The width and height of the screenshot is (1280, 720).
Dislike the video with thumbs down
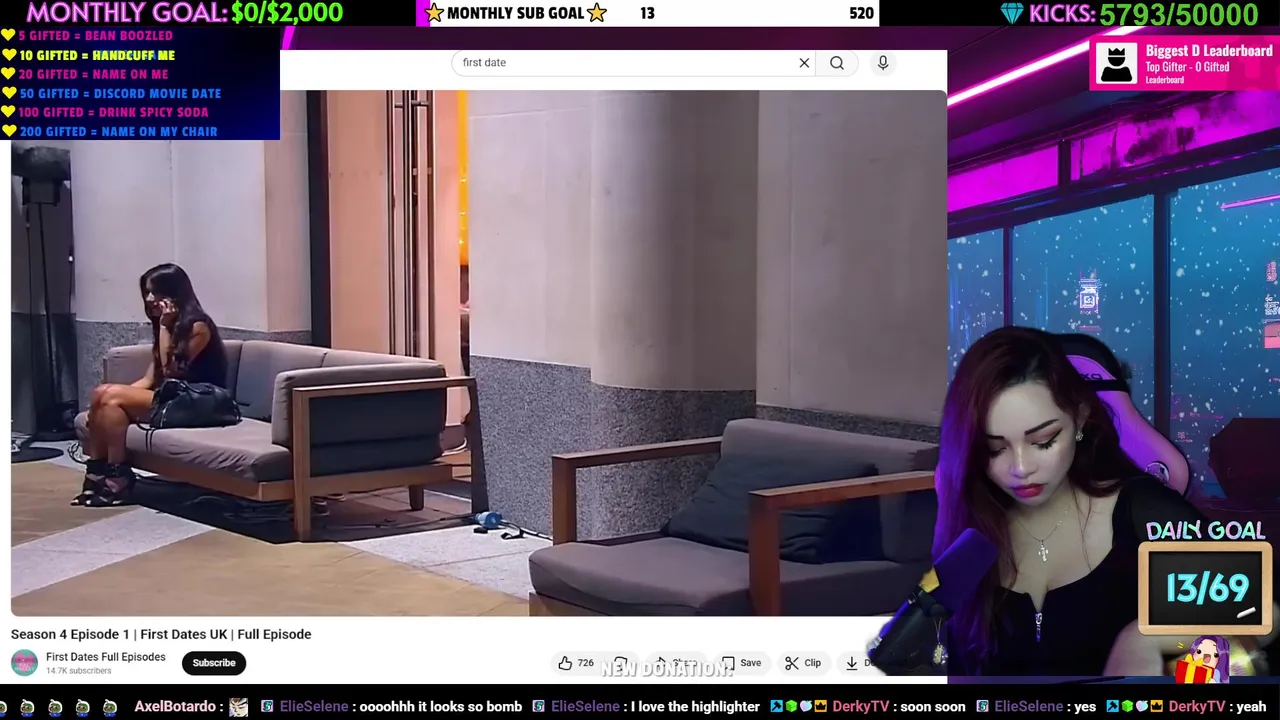[621, 663]
